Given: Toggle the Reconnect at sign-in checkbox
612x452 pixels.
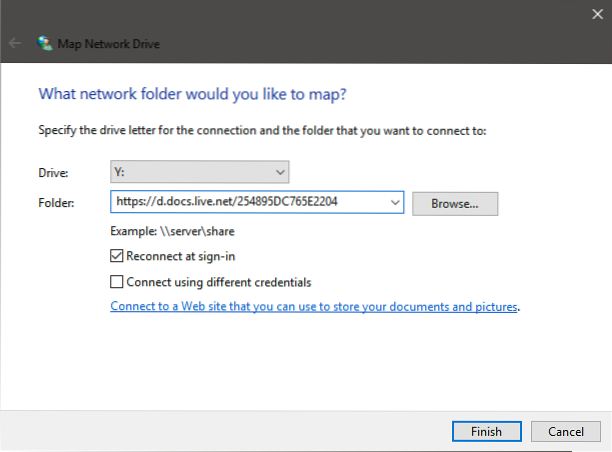Looking at the screenshot, I should tap(118, 257).
